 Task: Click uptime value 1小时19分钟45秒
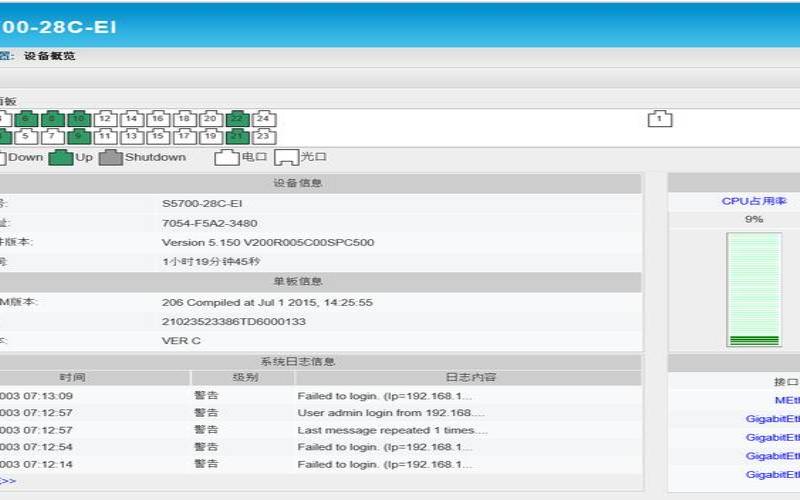tap(211, 262)
